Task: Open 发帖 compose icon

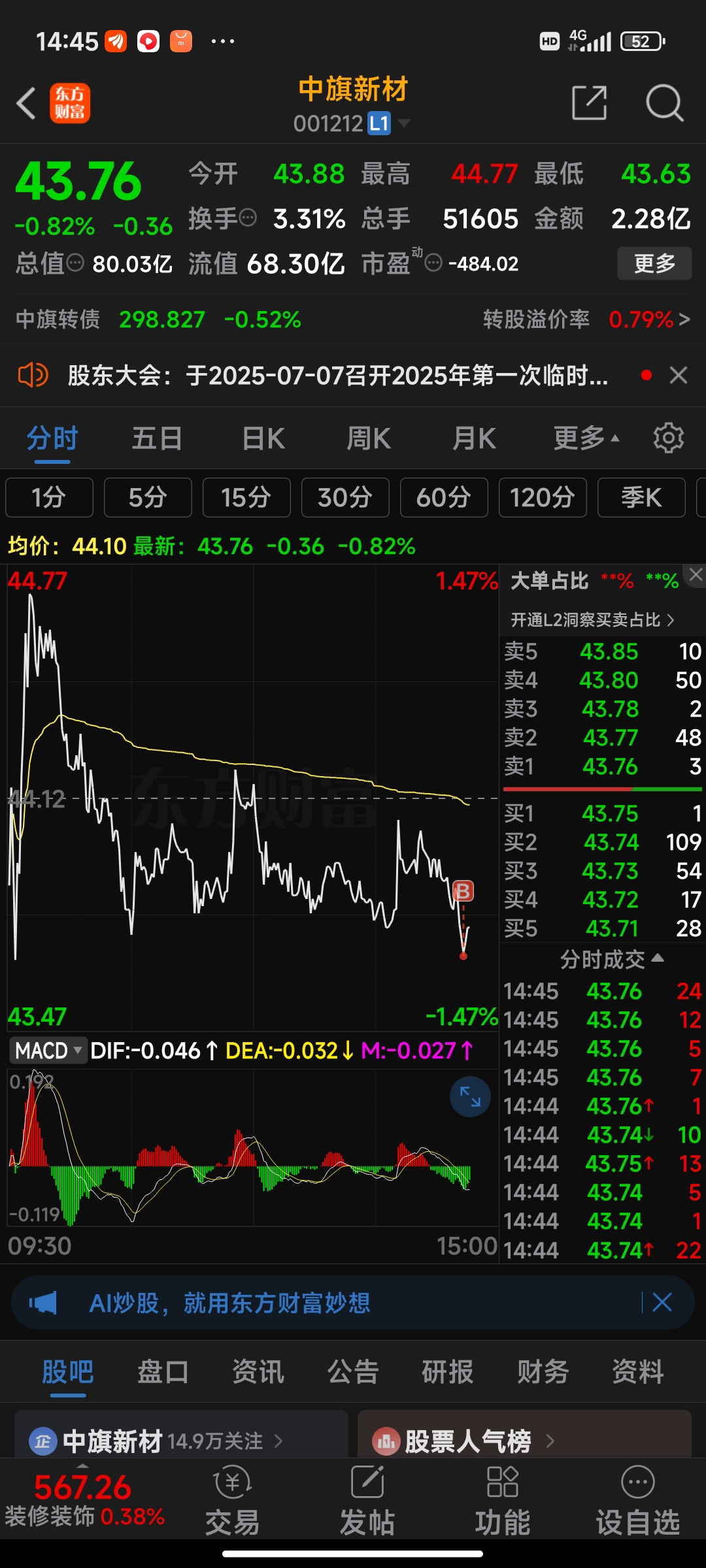Action: point(367,1481)
